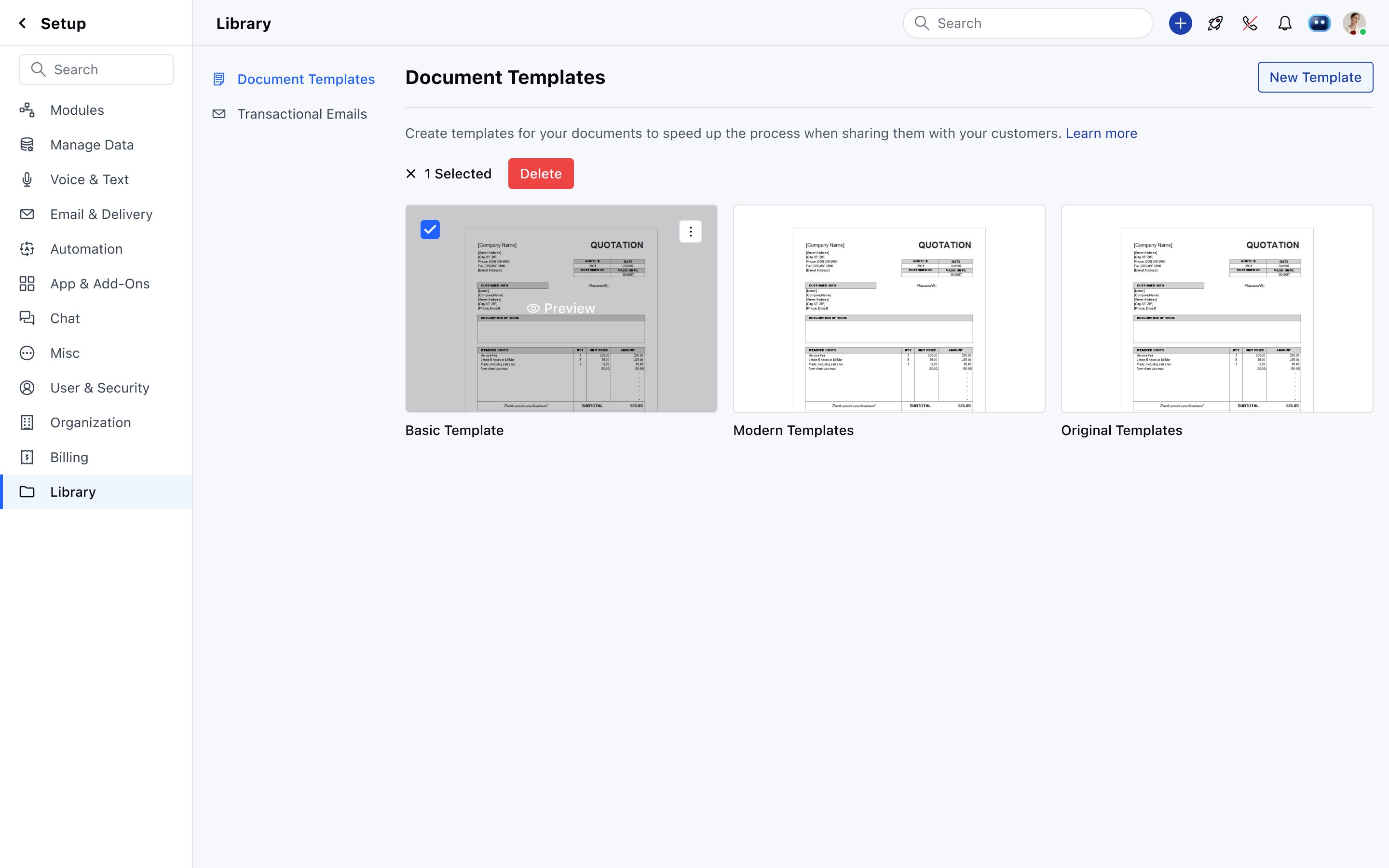Screen dimensions: 1389x868
Task: Click the New Template button
Action: [1315, 77]
